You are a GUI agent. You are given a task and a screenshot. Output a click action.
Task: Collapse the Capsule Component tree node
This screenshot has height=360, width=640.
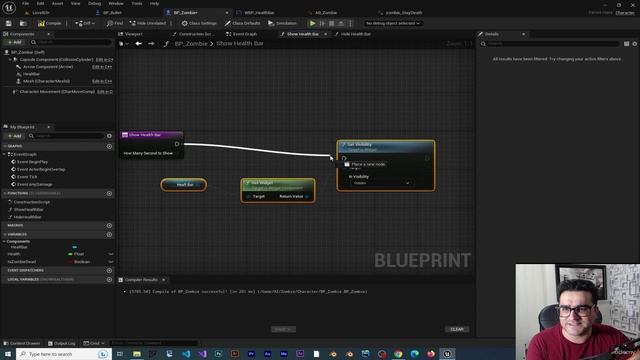[x=10, y=60]
